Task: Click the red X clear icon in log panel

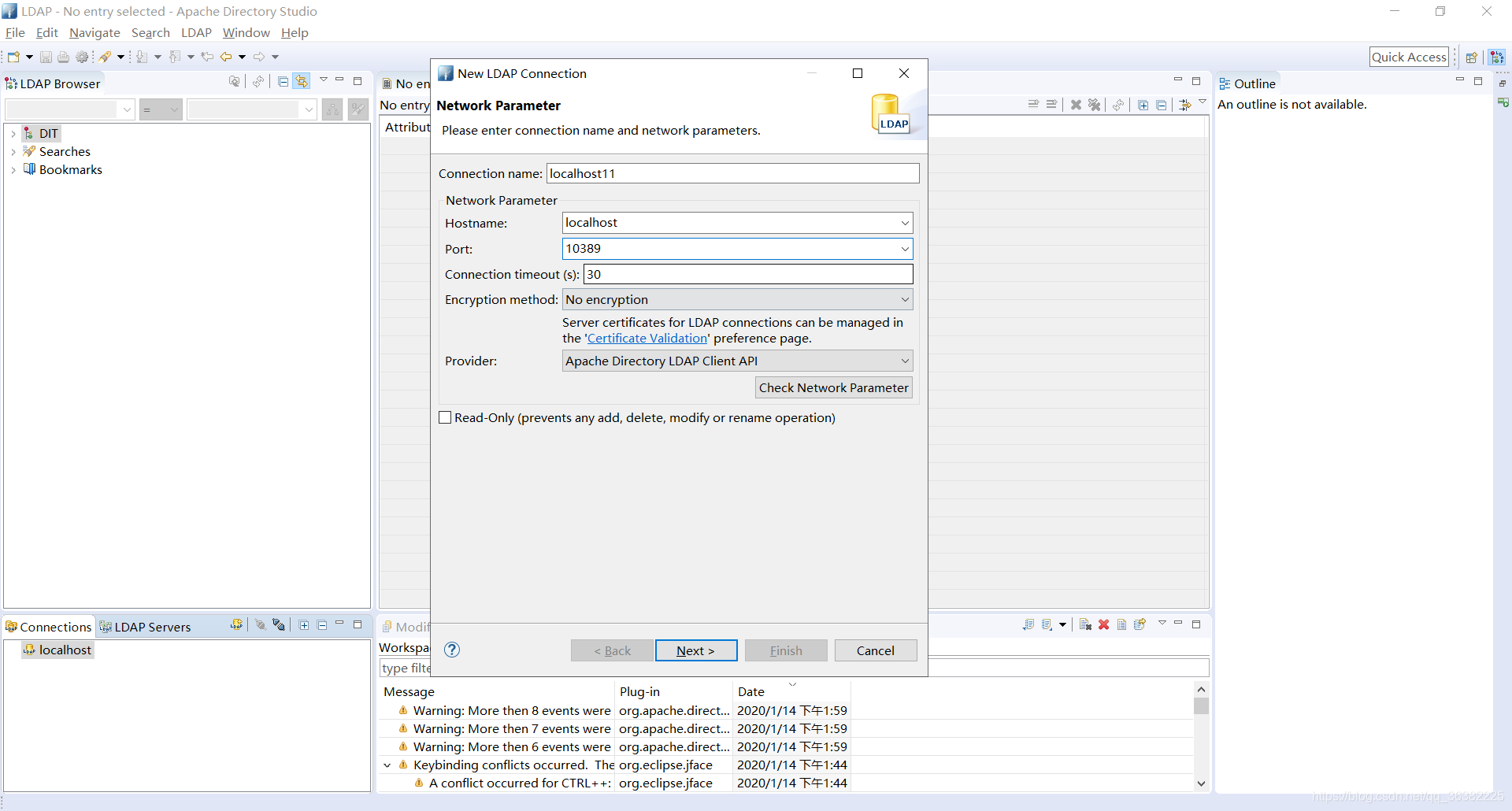Action: tap(1103, 624)
